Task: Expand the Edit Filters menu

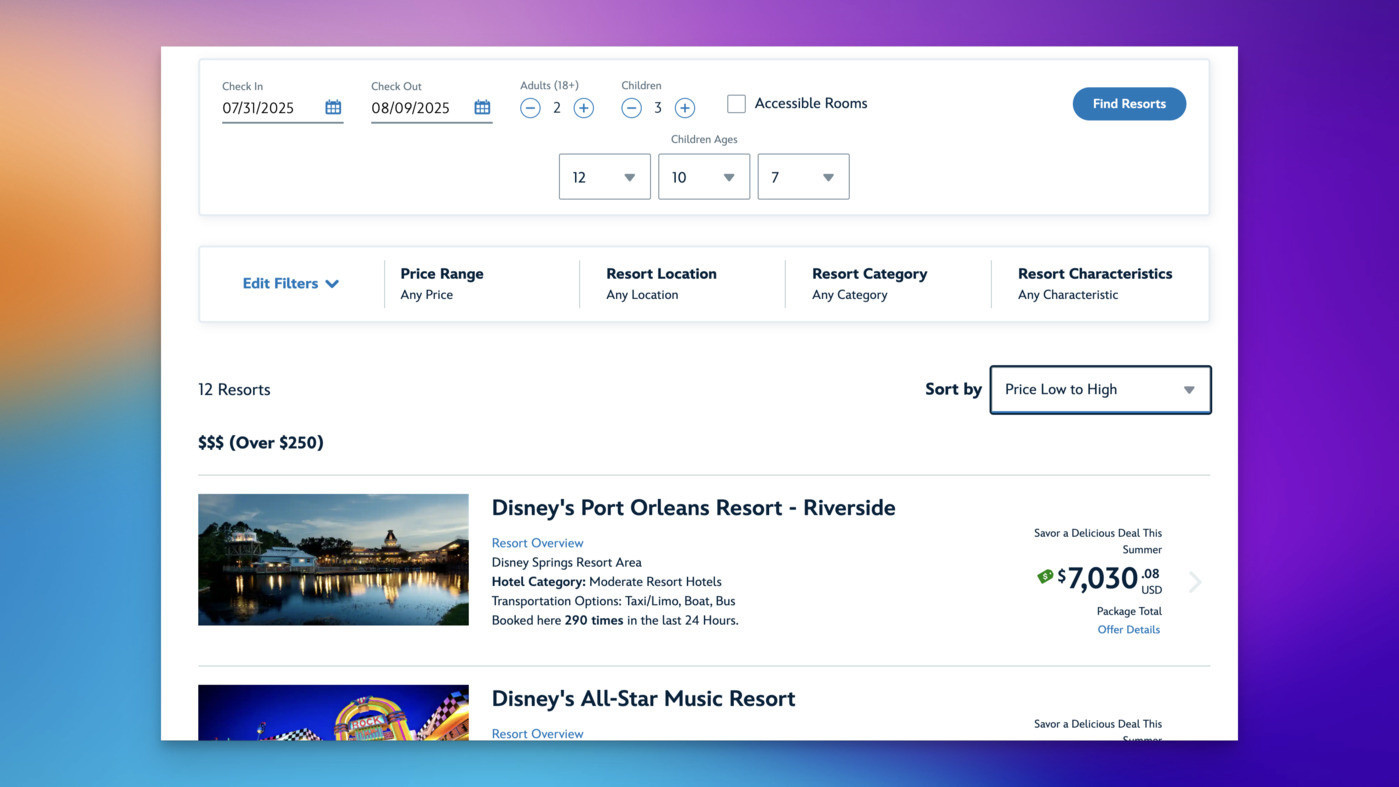Action: point(291,284)
